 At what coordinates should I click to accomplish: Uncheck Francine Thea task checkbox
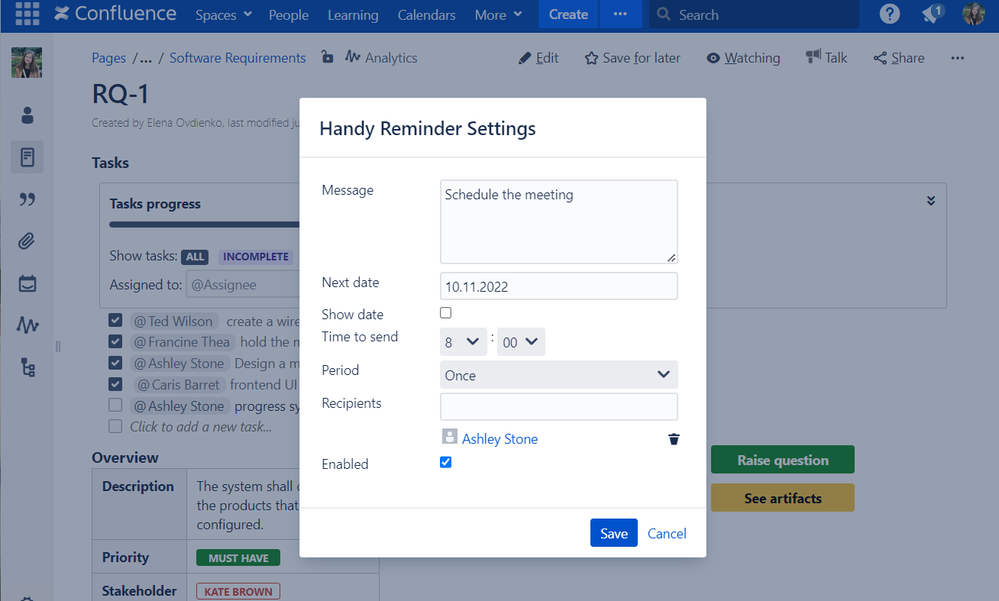pyautogui.click(x=115, y=342)
